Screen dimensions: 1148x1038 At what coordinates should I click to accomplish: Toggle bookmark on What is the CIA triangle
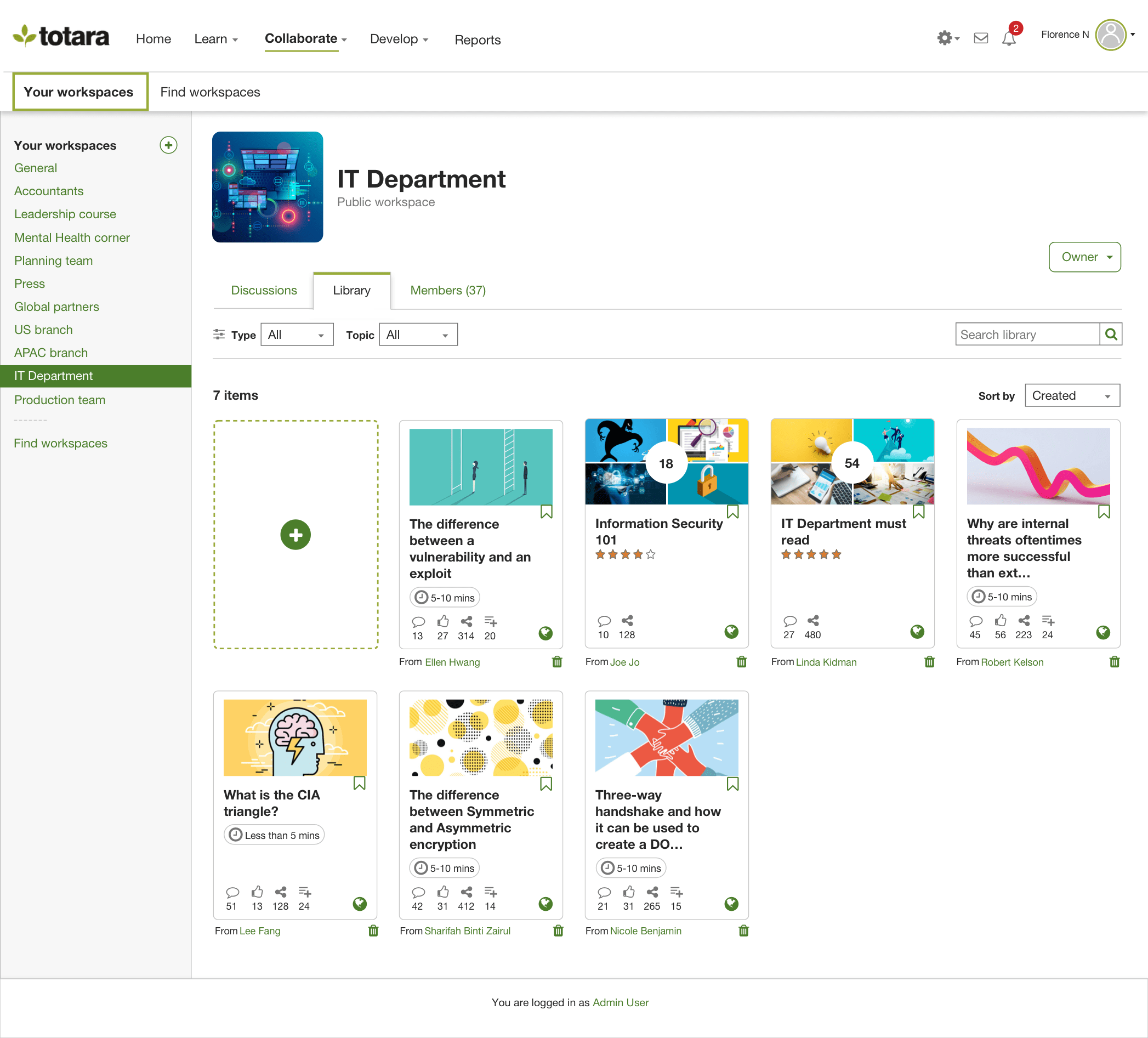359,784
